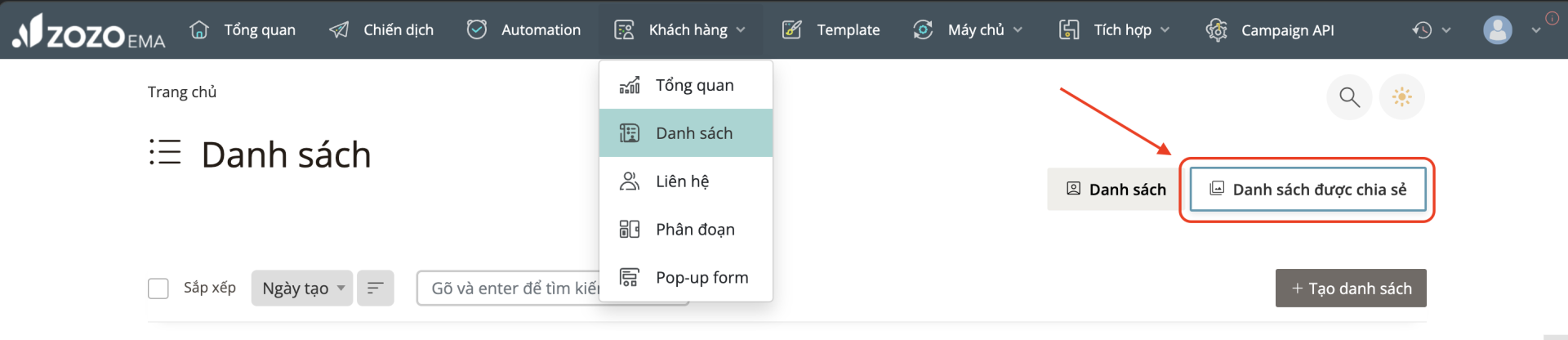Viewport: 1568px width, 340px height.
Task: Click the Campaign API gear icon
Action: 1217,30
